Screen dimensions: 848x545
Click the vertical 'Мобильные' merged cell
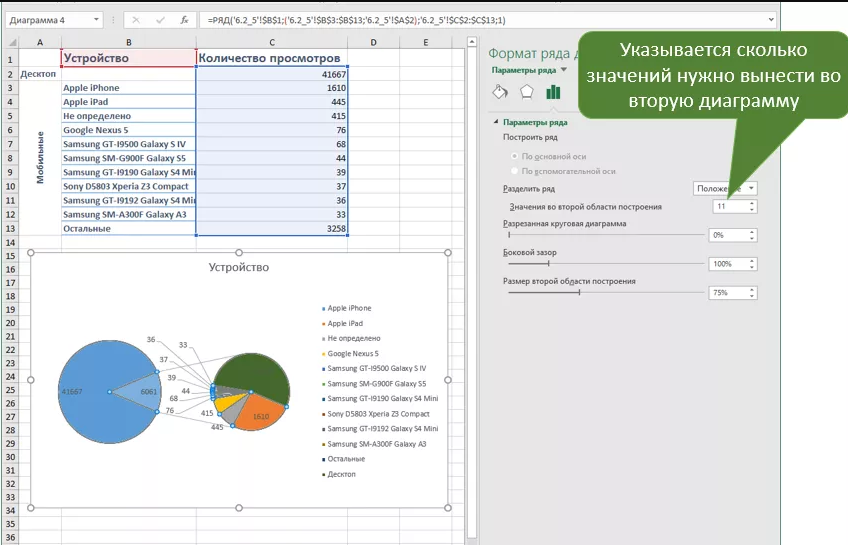coord(39,158)
